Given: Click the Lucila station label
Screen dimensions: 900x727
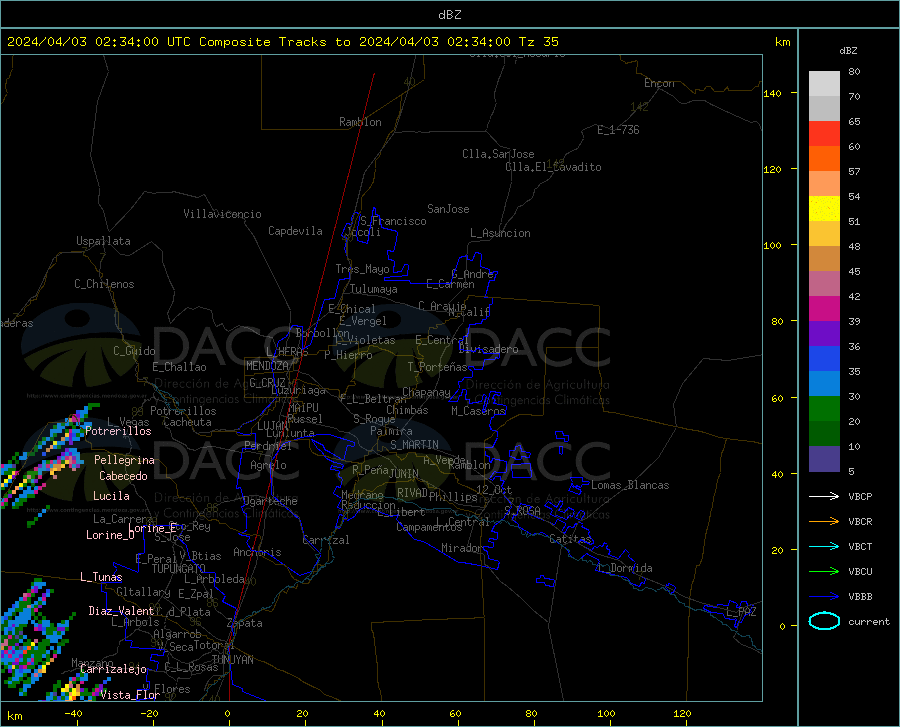Looking at the screenshot, I should 111,496.
